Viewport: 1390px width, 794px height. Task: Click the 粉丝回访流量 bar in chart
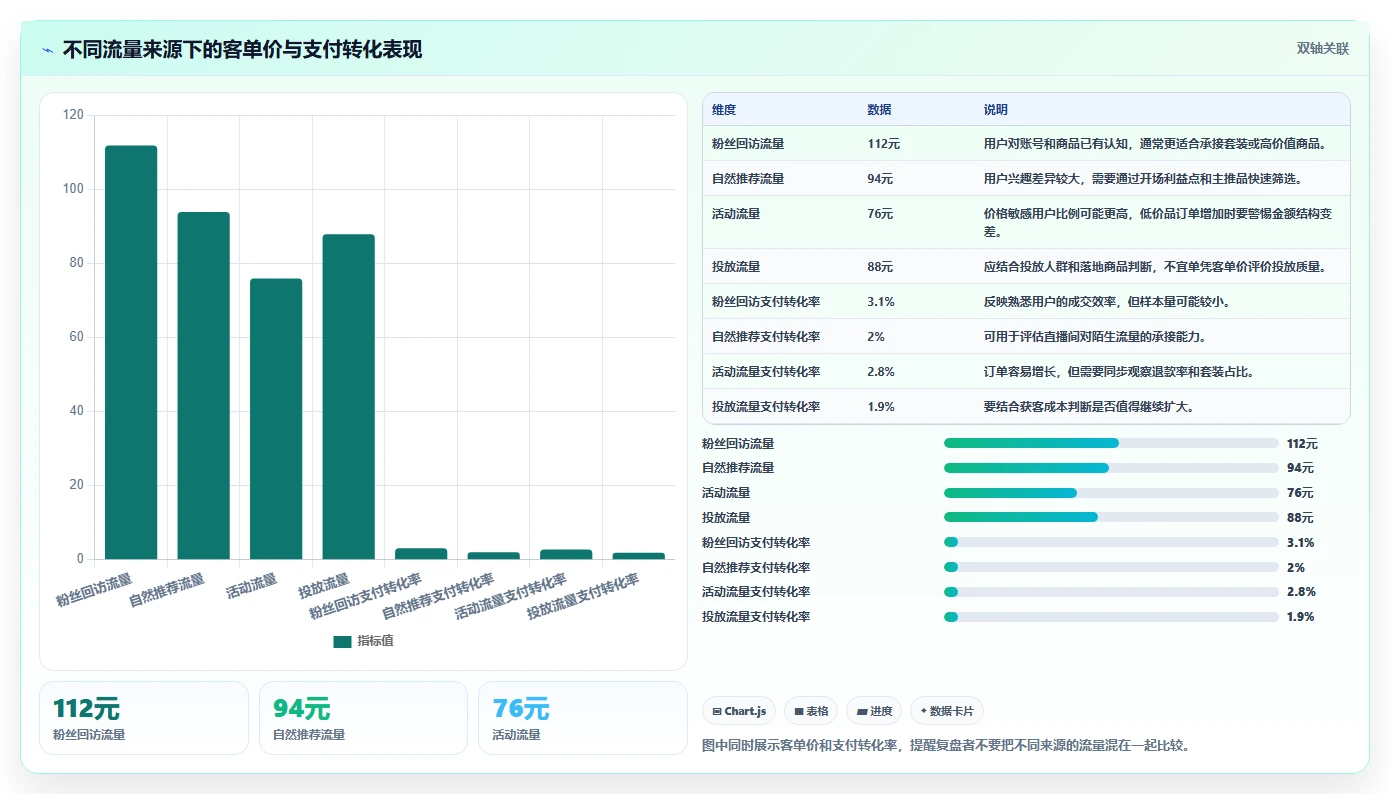131,352
